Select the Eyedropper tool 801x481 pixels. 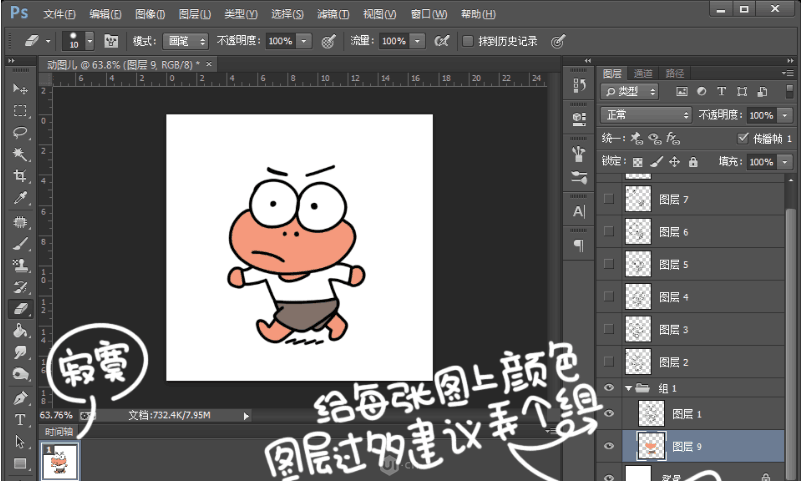20,198
